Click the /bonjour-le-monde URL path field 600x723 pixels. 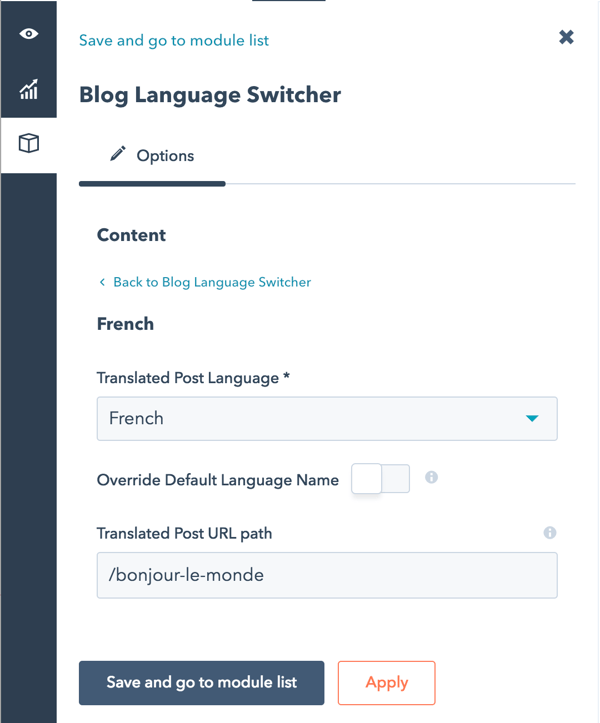[326, 576]
